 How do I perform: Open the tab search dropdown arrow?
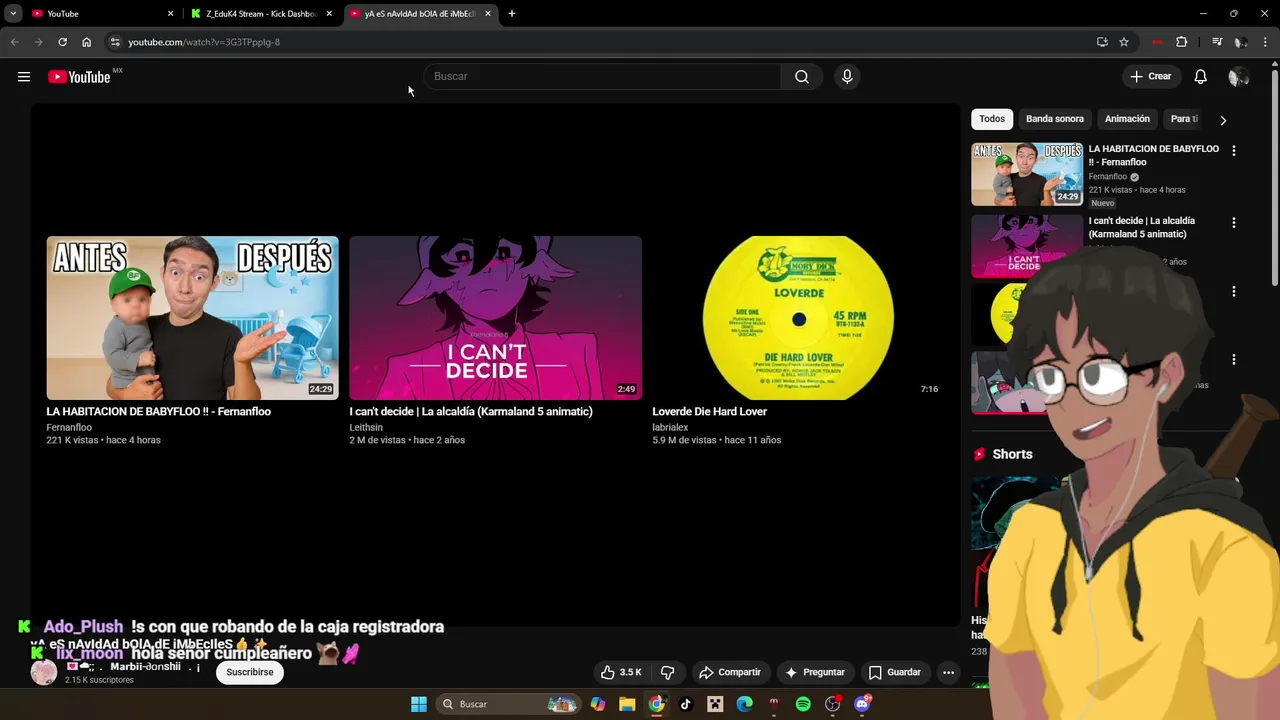(13, 14)
